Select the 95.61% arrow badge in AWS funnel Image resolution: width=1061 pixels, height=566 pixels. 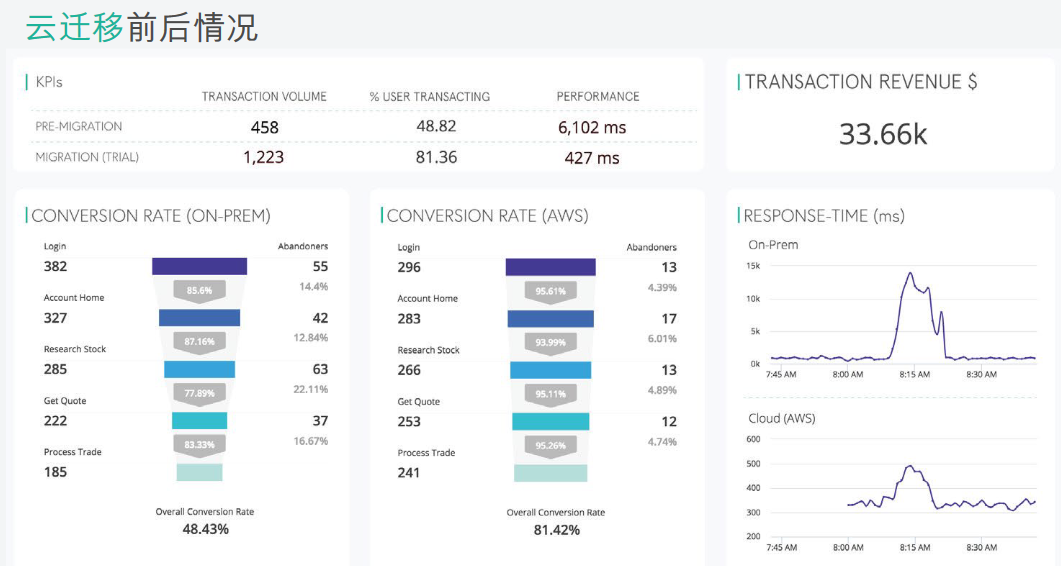tap(550, 291)
